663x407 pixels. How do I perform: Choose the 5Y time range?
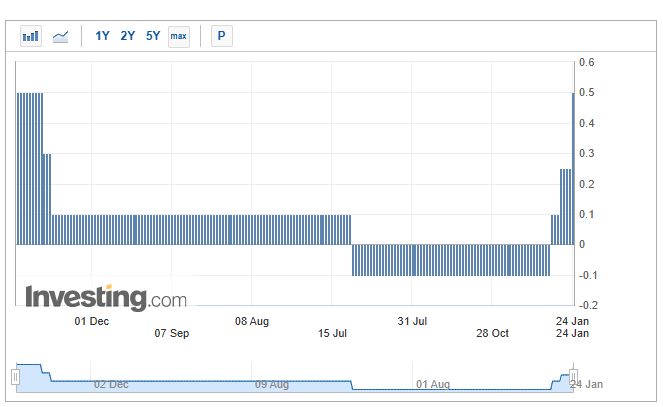[x=152, y=36]
